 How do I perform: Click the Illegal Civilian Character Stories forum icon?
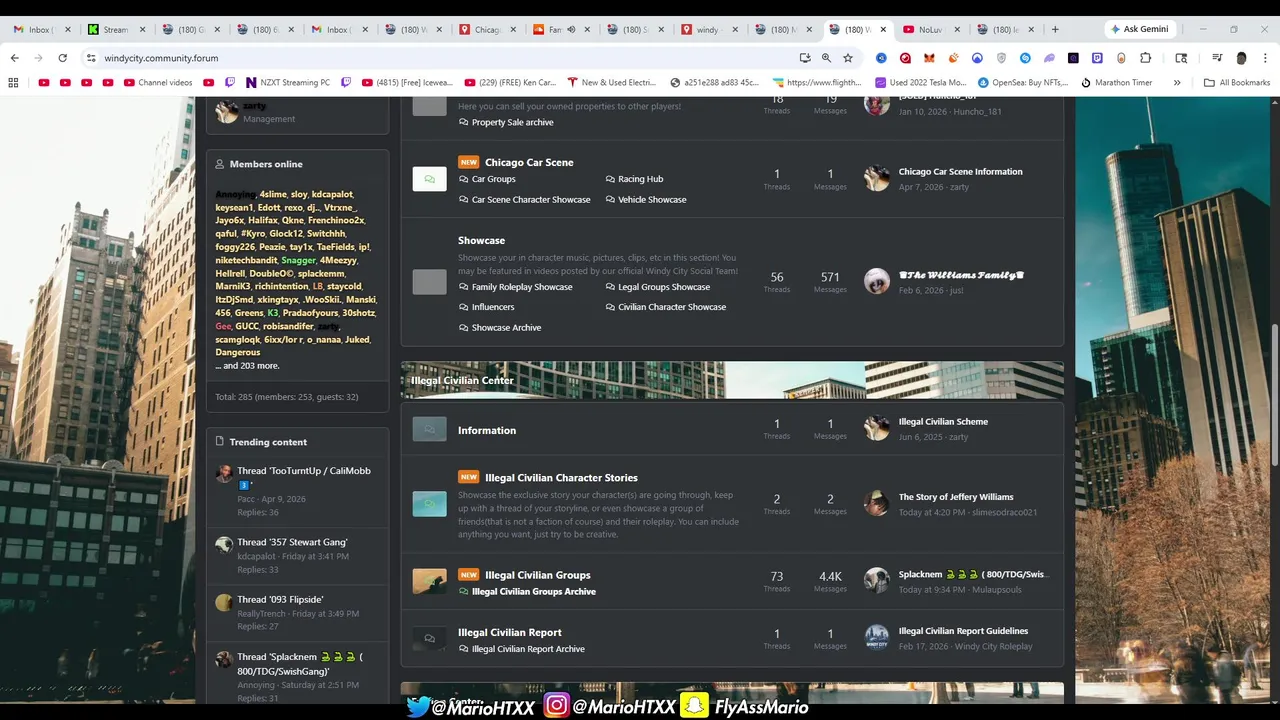pyautogui.click(x=429, y=504)
